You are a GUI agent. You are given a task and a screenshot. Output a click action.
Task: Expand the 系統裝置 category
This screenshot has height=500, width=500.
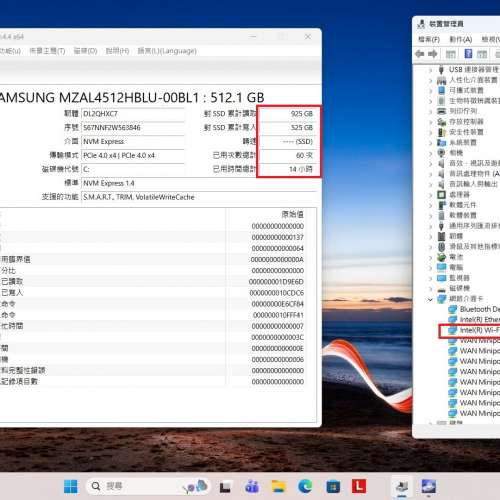pyautogui.click(x=430, y=143)
